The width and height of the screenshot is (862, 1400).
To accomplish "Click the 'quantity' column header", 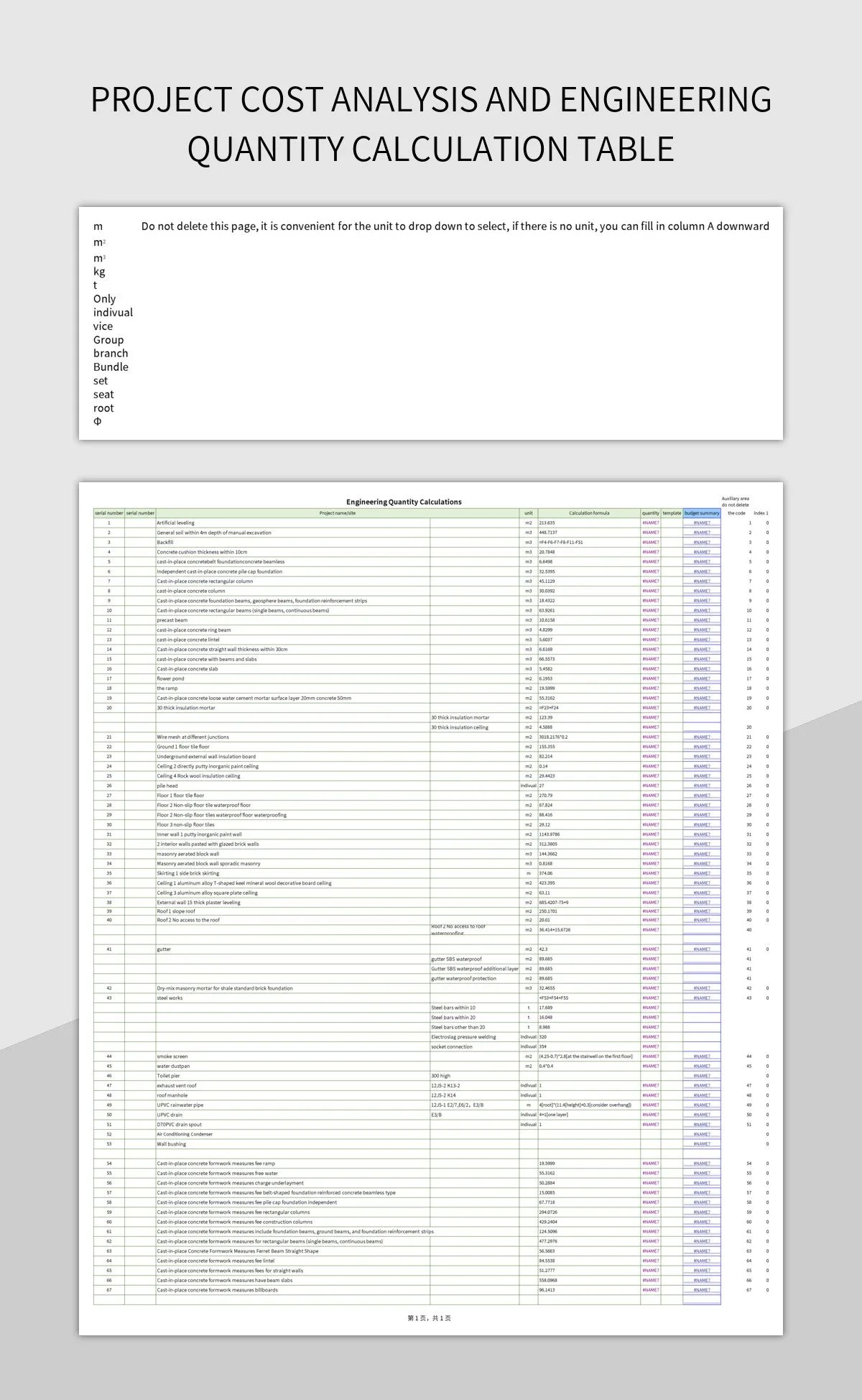I will tap(651, 513).
